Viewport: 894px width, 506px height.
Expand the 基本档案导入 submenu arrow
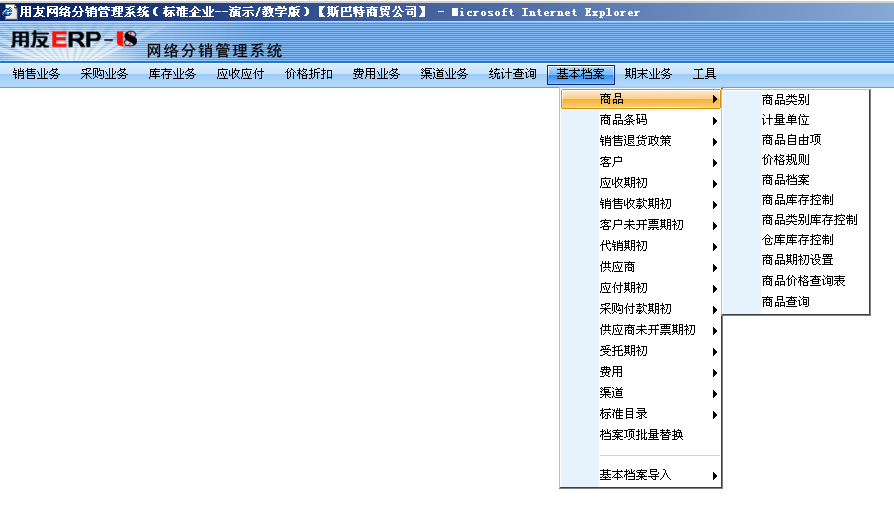(x=714, y=476)
